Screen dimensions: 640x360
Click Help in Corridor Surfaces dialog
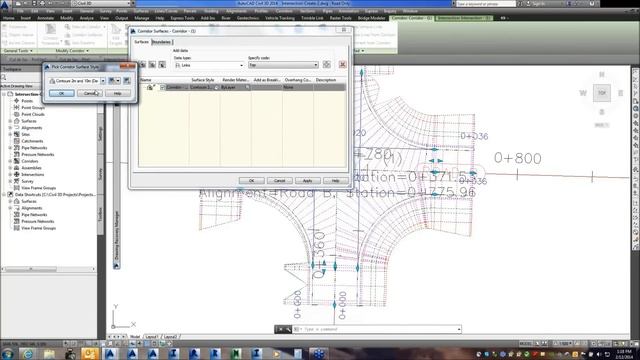pyautogui.click(x=336, y=180)
